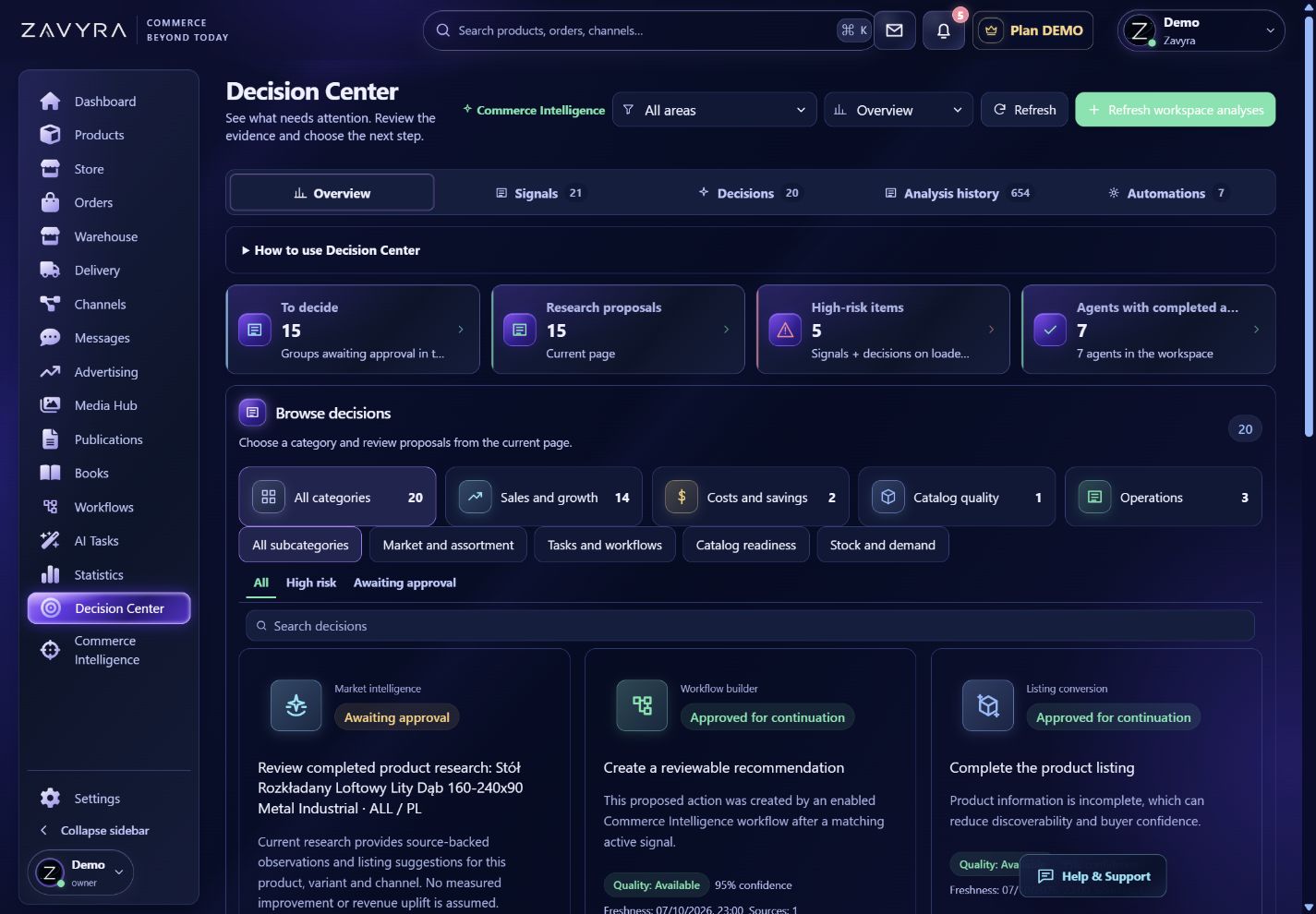Image resolution: width=1316 pixels, height=914 pixels.
Task: Open the Orders shopping bag icon
Action: tap(50, 202)
